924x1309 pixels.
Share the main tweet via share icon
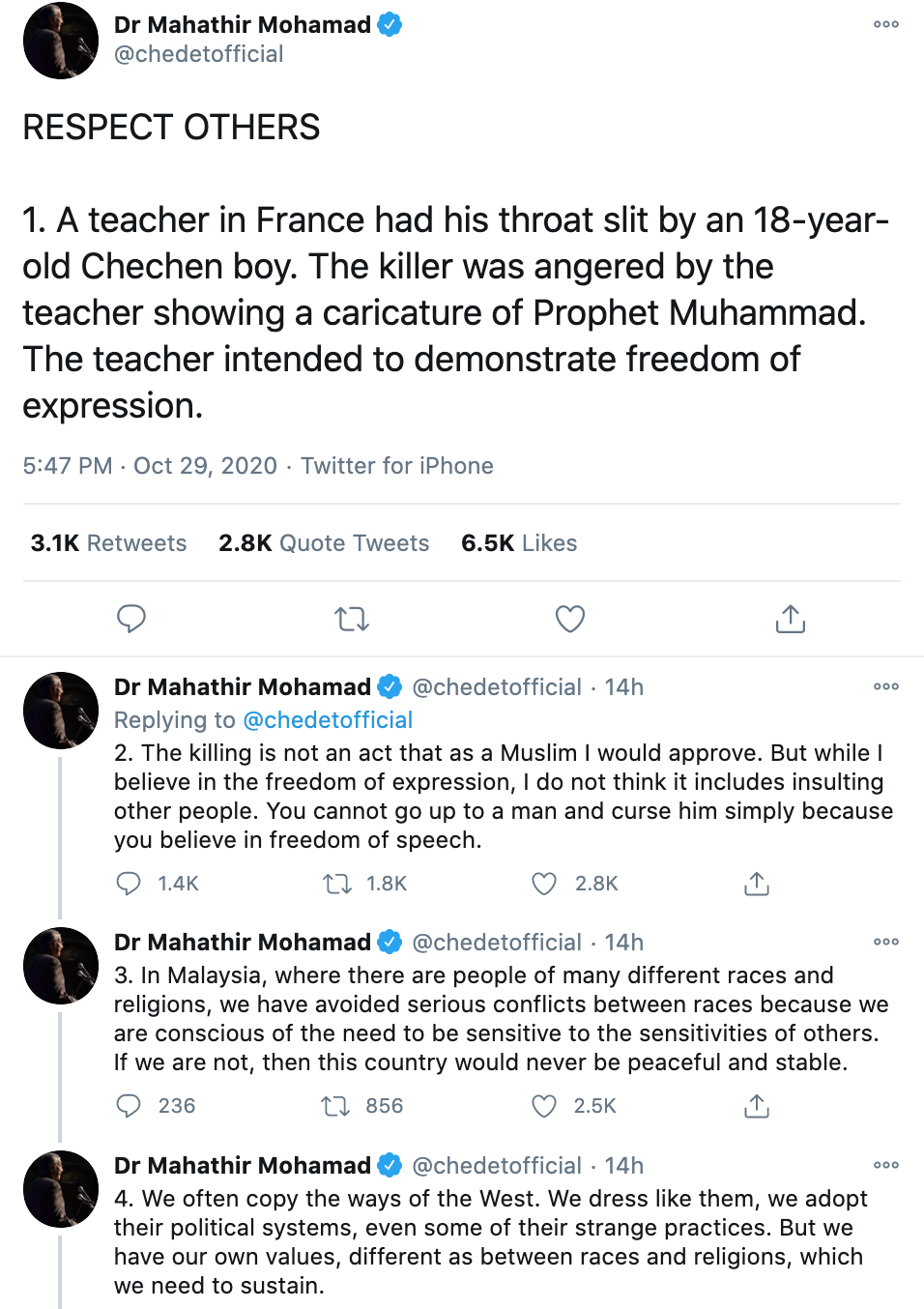790,619
